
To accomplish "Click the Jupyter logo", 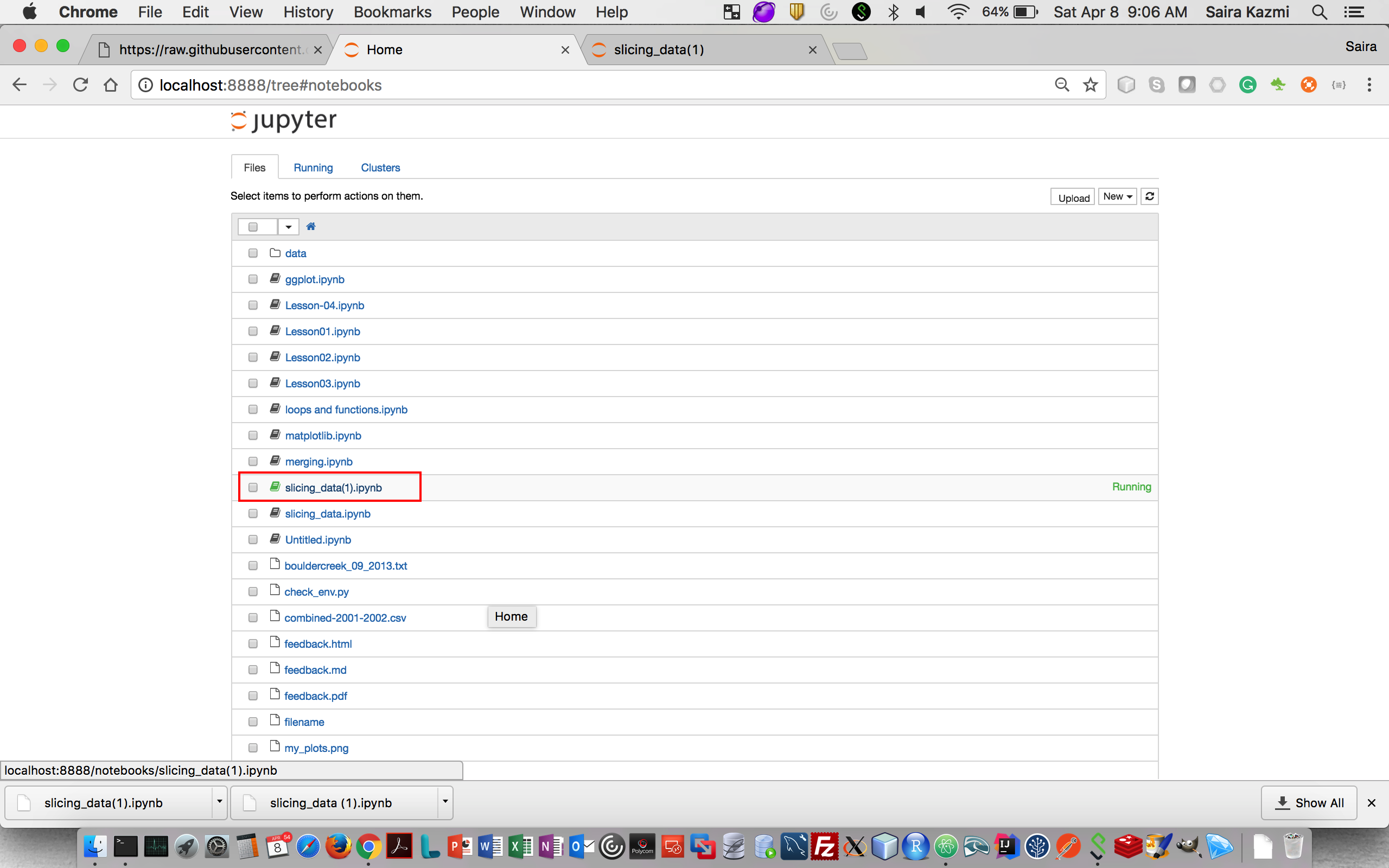I will (x=284, y=120).
